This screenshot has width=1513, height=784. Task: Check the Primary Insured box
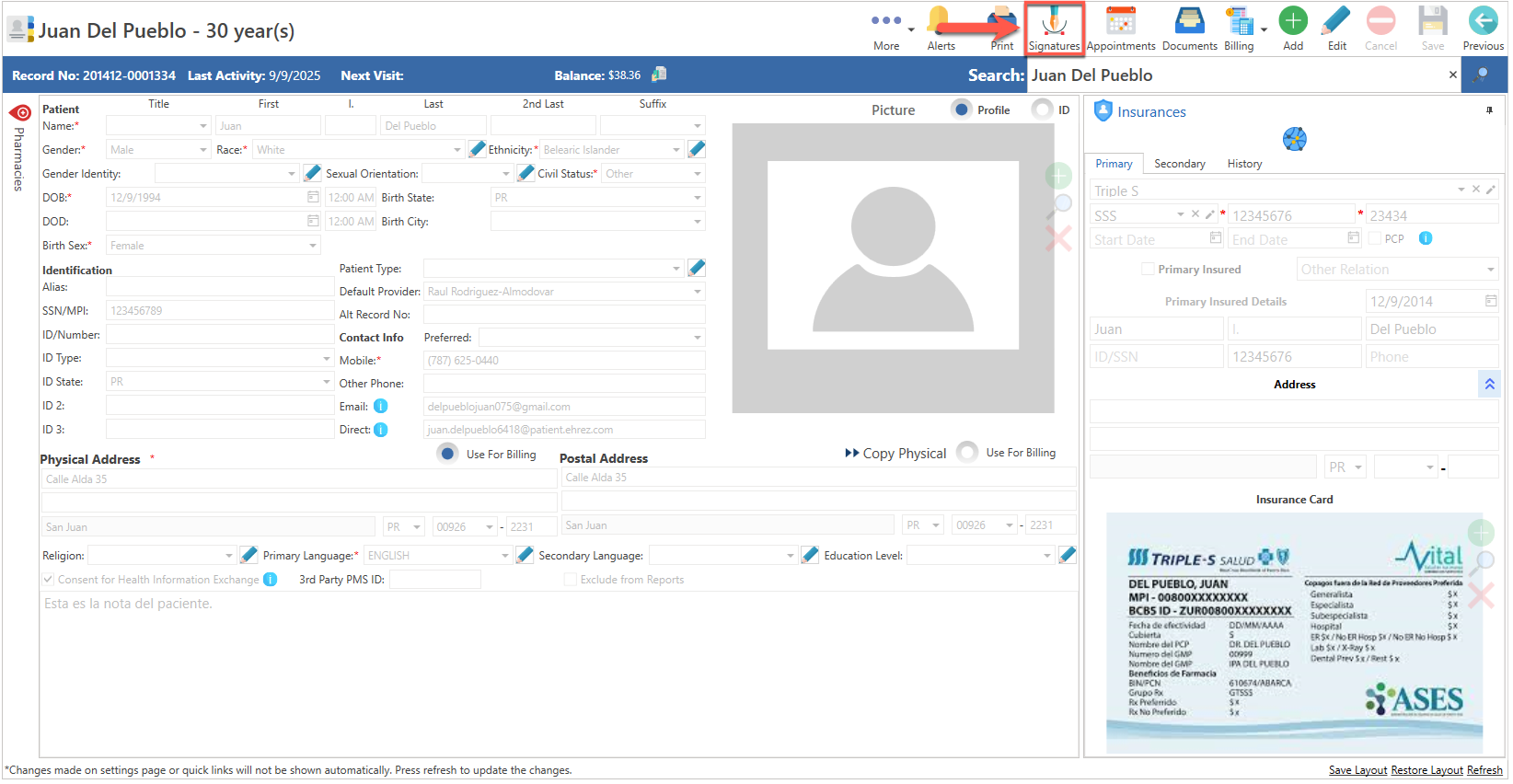coord(1148,270)
